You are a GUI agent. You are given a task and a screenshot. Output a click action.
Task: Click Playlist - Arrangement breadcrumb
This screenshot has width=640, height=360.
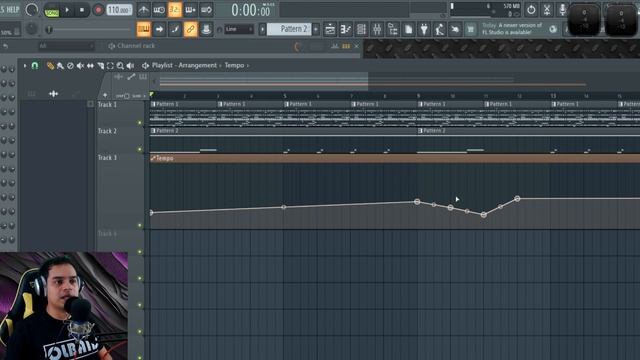tap(184, 65)
